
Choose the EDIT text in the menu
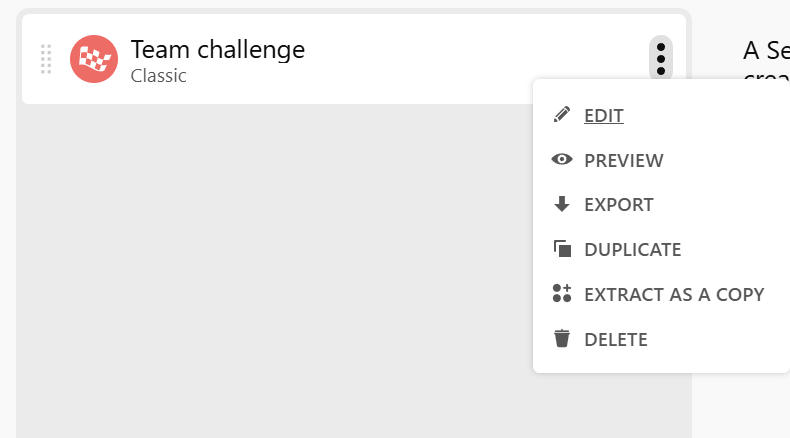click(x=604, y=116)
